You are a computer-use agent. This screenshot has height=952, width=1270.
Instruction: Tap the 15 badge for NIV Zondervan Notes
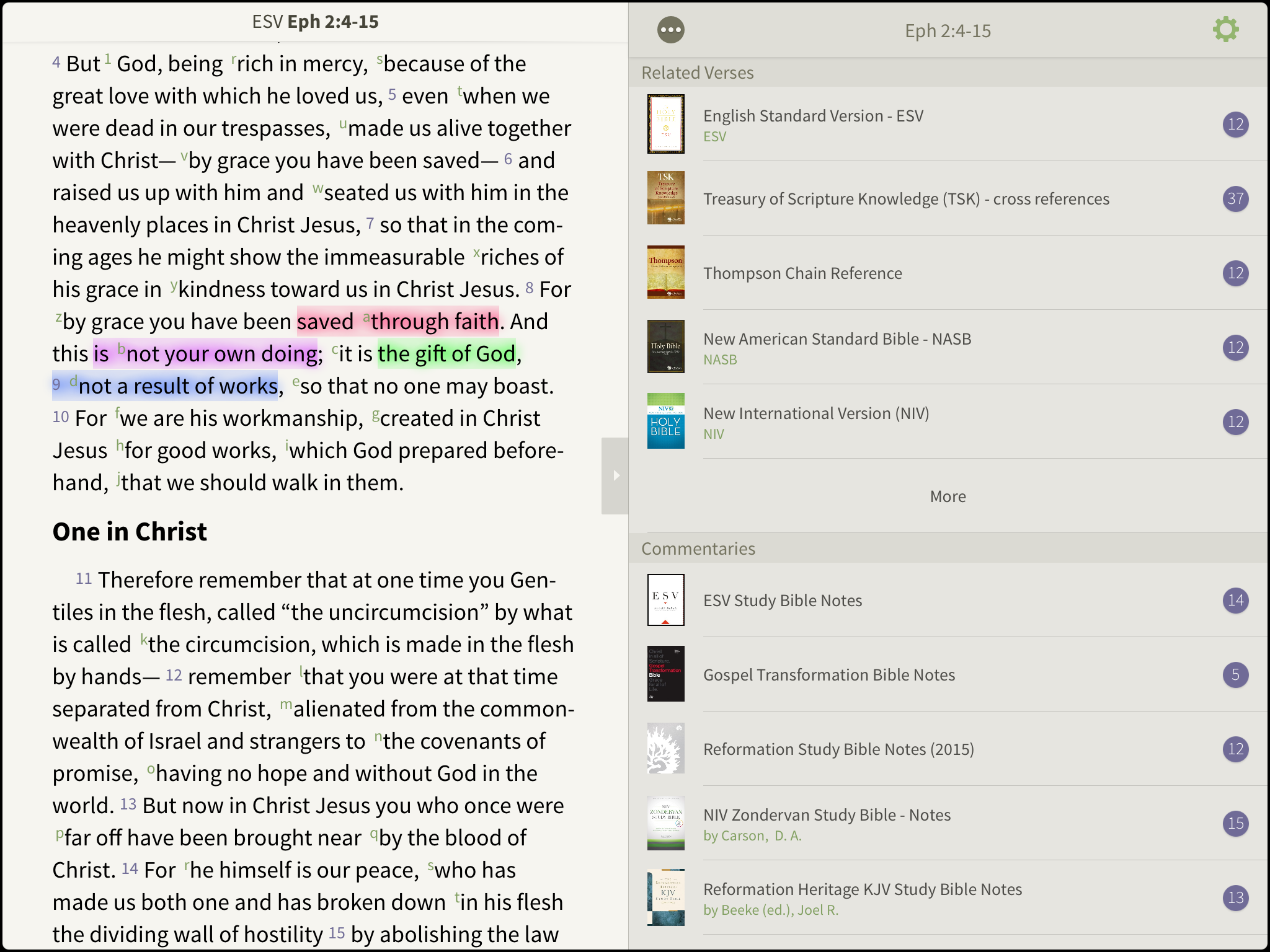[x=1235, y=823]
